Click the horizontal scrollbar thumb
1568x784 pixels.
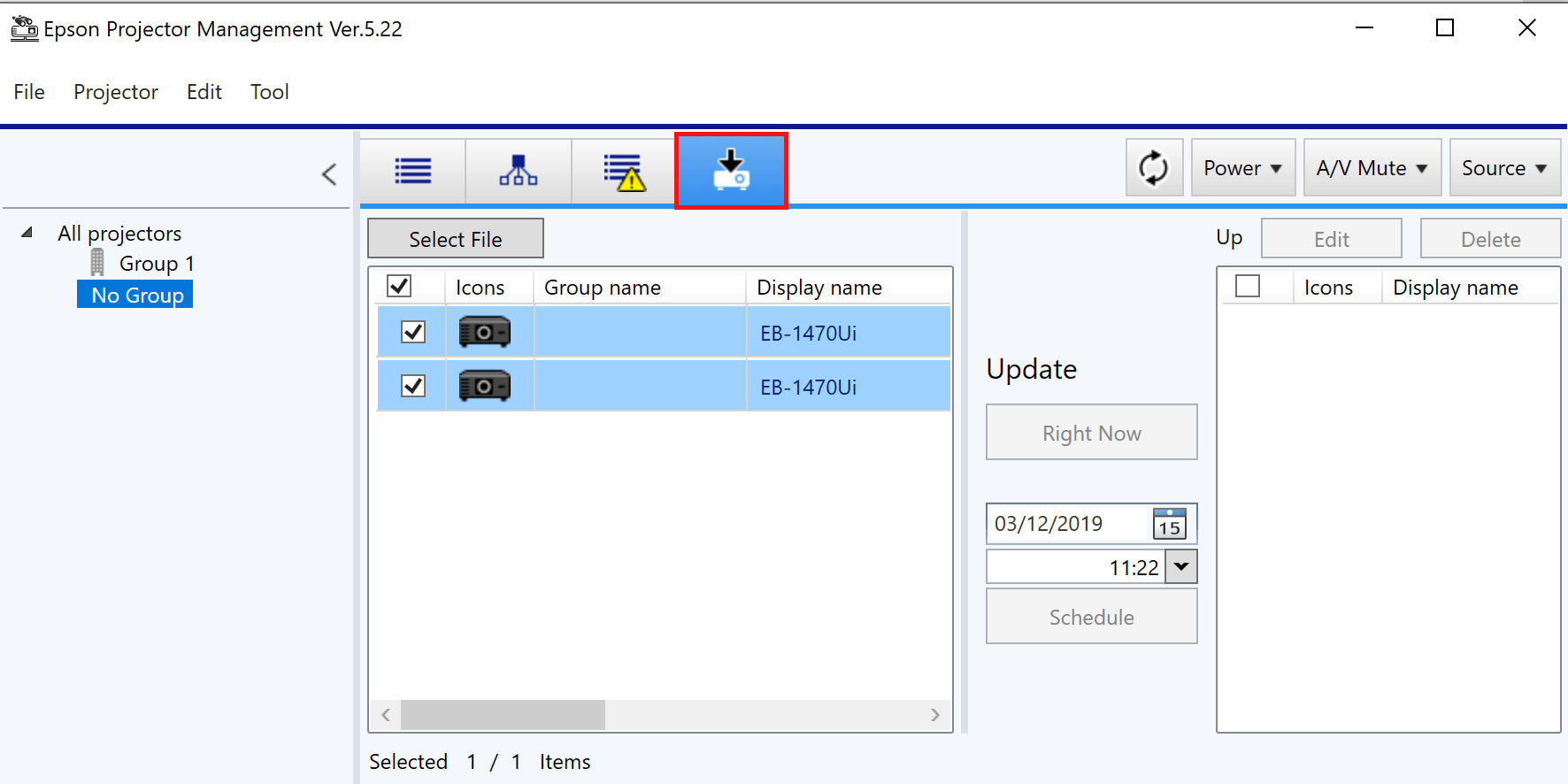point(503,715)
